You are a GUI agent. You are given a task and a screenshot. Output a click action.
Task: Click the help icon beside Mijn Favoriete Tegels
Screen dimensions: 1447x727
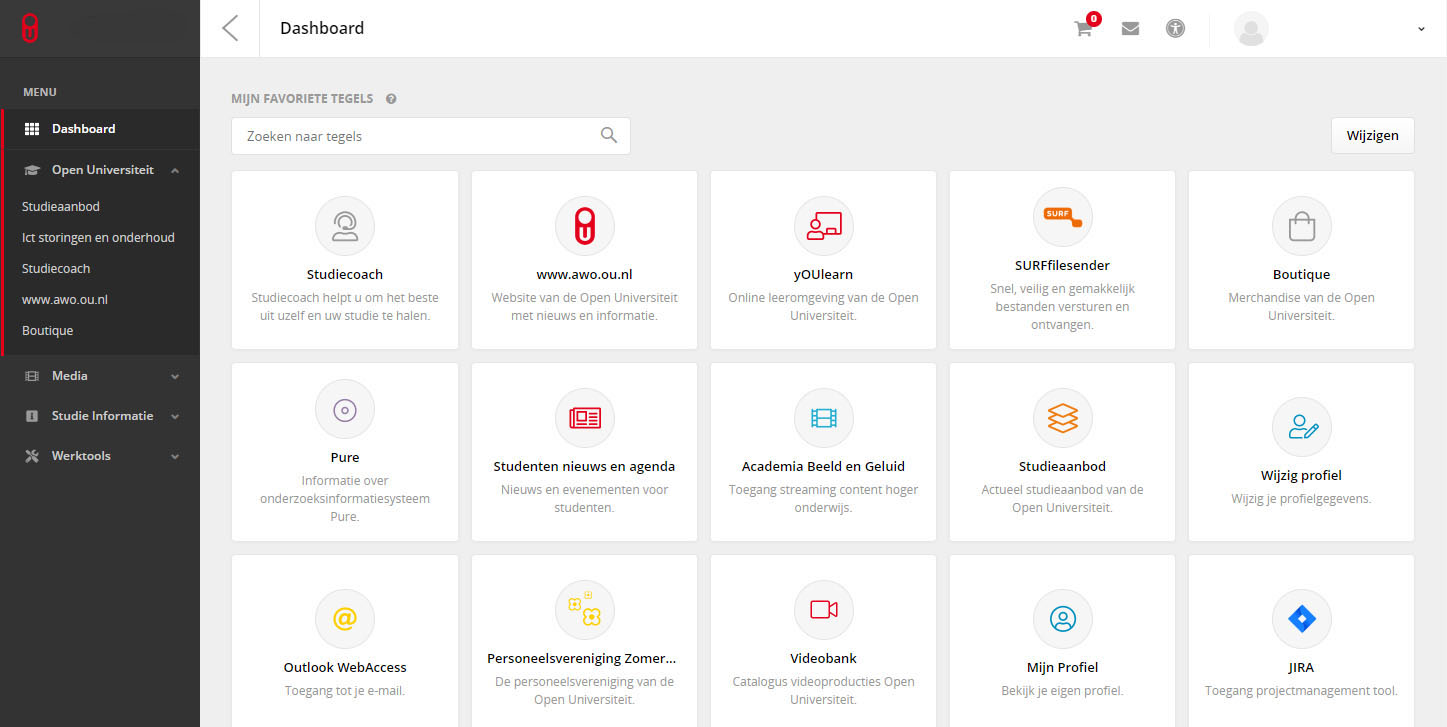point(391,99)
